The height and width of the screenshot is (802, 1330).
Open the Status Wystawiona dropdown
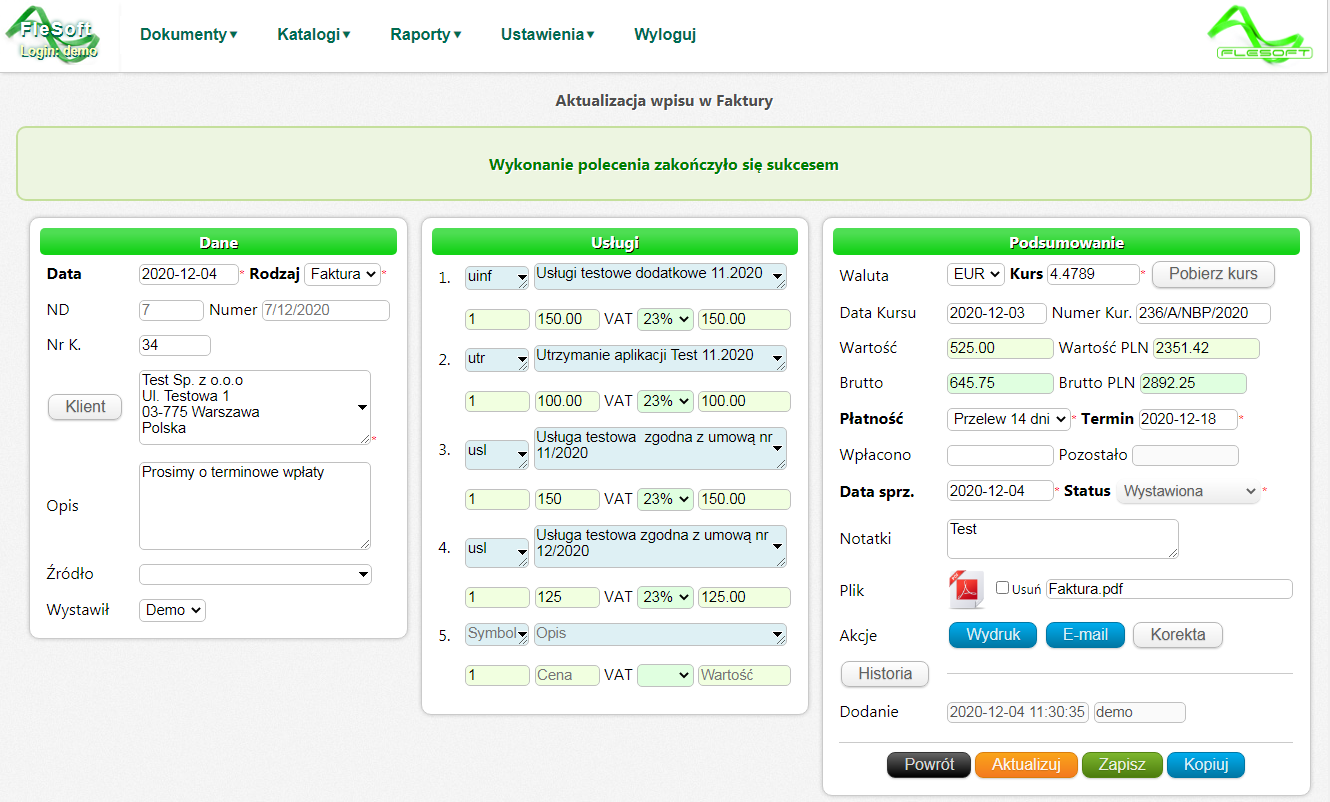coord(1188,492)
